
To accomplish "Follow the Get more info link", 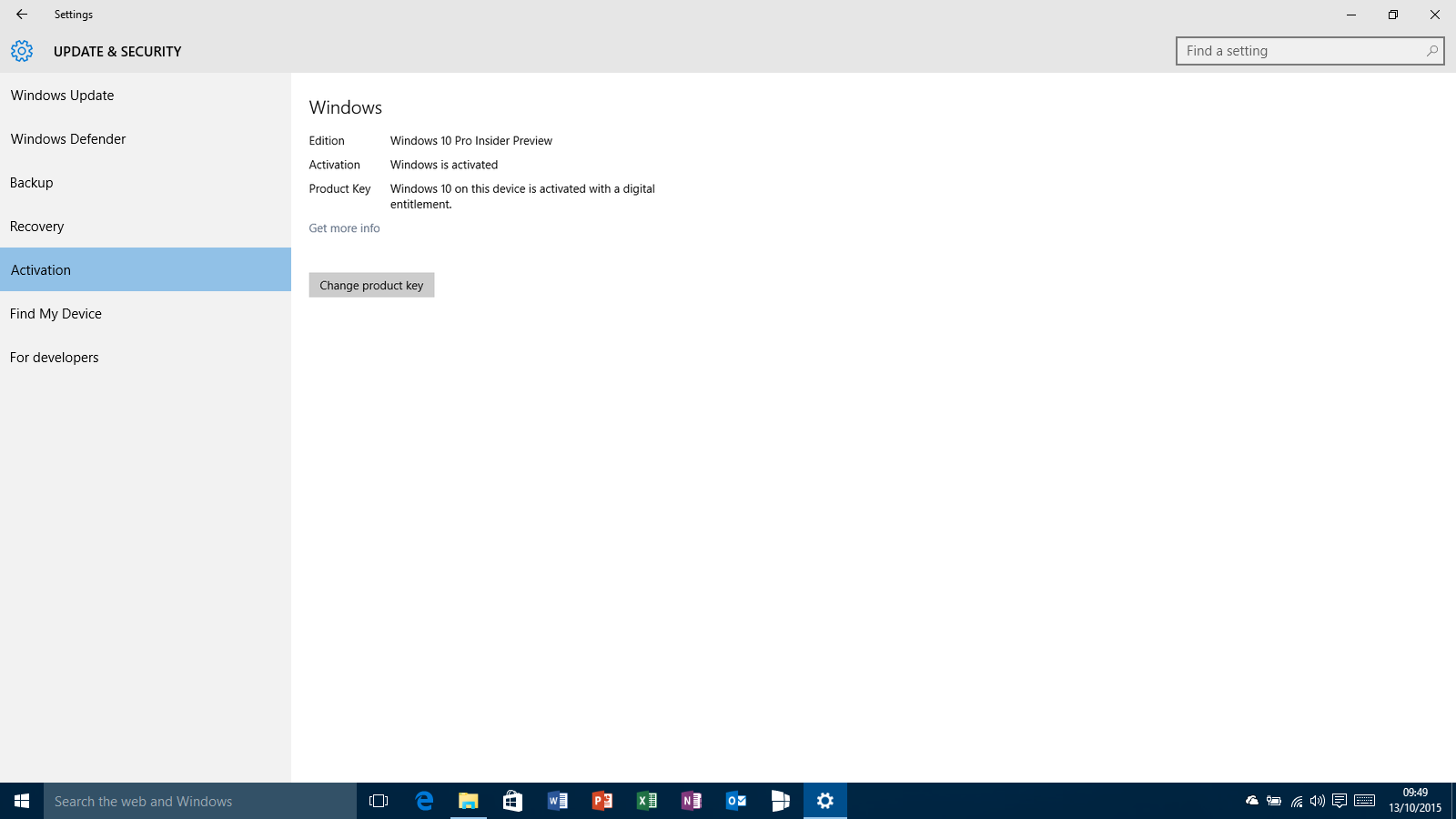I will 344,228.
